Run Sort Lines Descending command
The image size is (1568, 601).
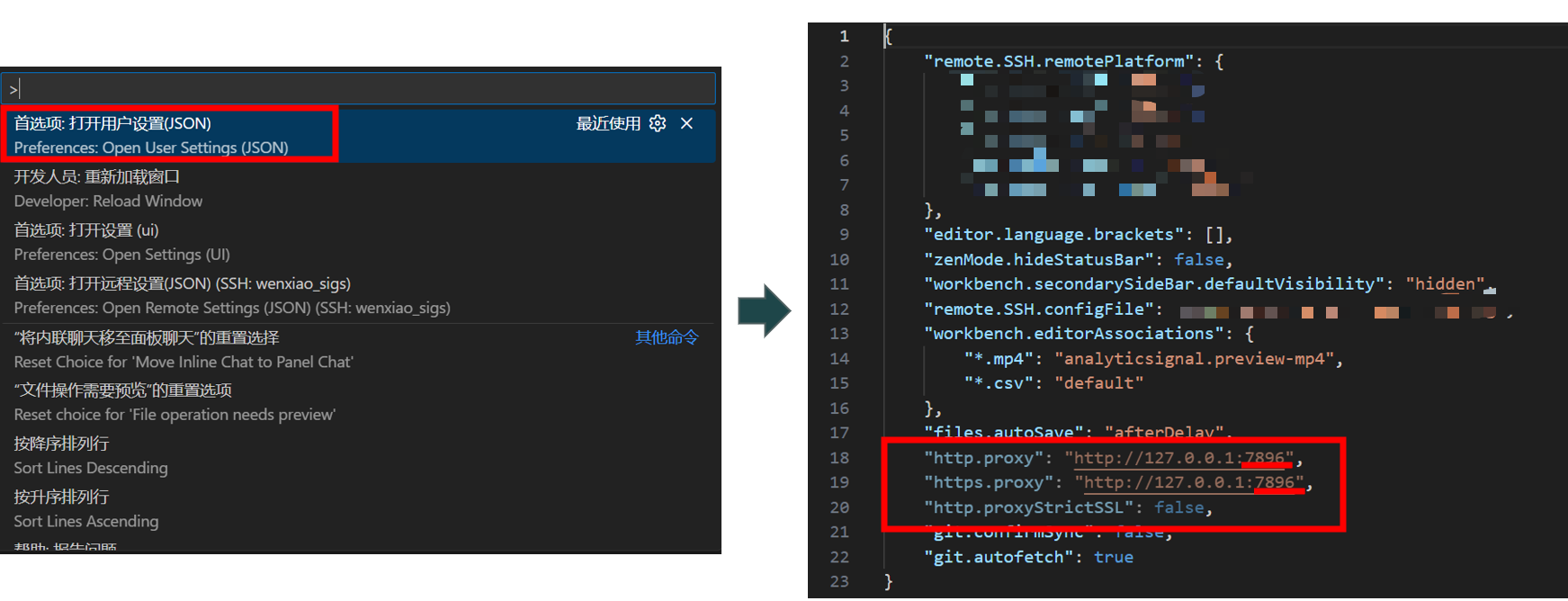pyautogui.click(x=91, y=455)
